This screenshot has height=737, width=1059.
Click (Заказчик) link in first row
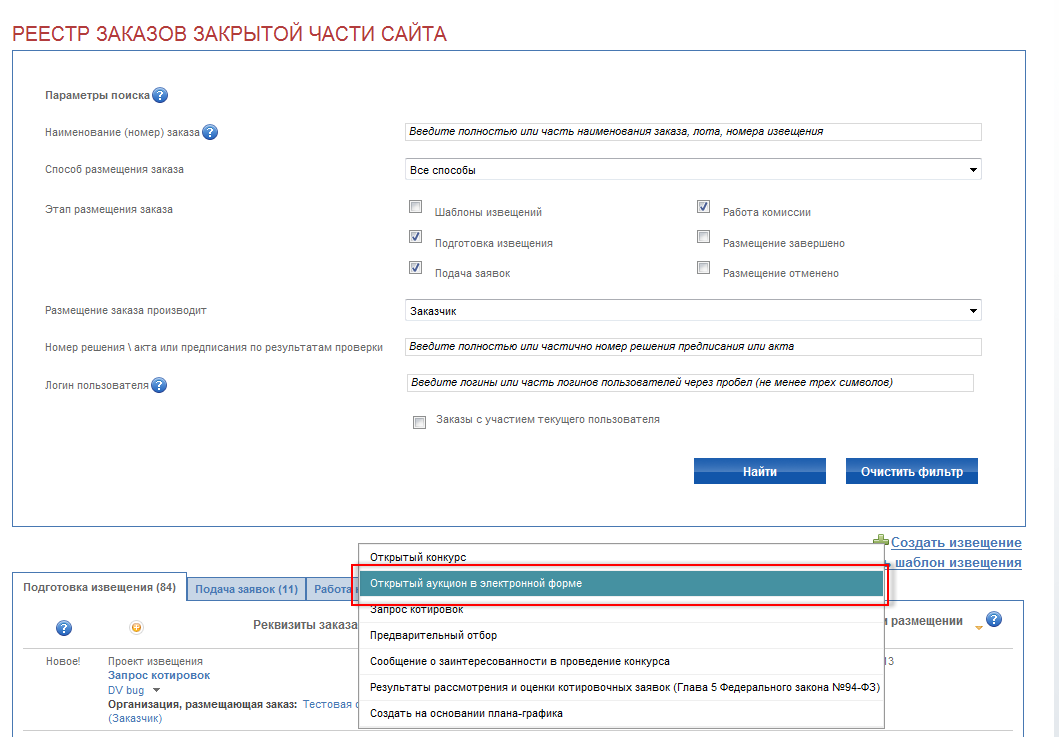click(x=135, y=719)
